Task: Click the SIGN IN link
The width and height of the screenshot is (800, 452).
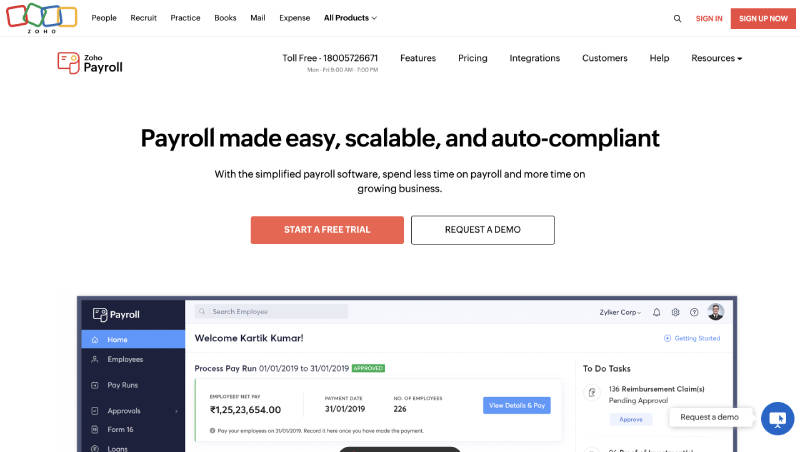Action: tap(709, 18)
